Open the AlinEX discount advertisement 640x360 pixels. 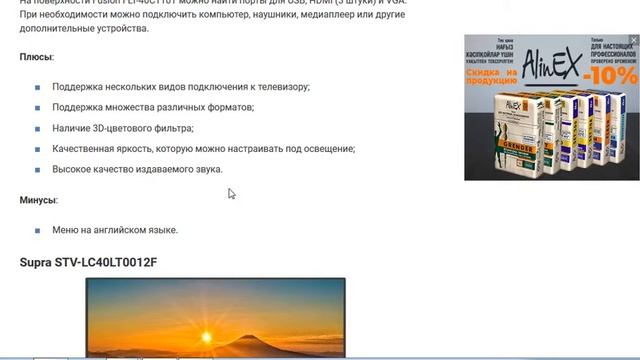click(x=552, y=107)
